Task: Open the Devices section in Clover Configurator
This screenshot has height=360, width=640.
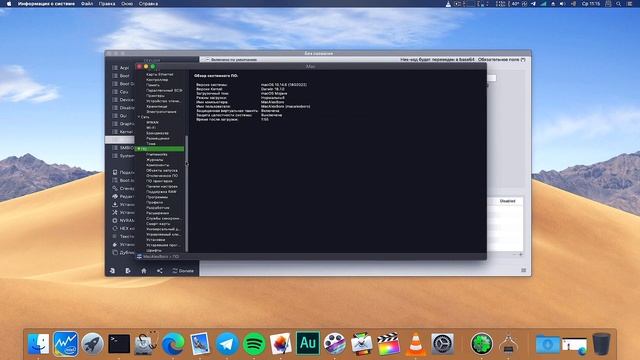Action: click(x=123, y=100)
